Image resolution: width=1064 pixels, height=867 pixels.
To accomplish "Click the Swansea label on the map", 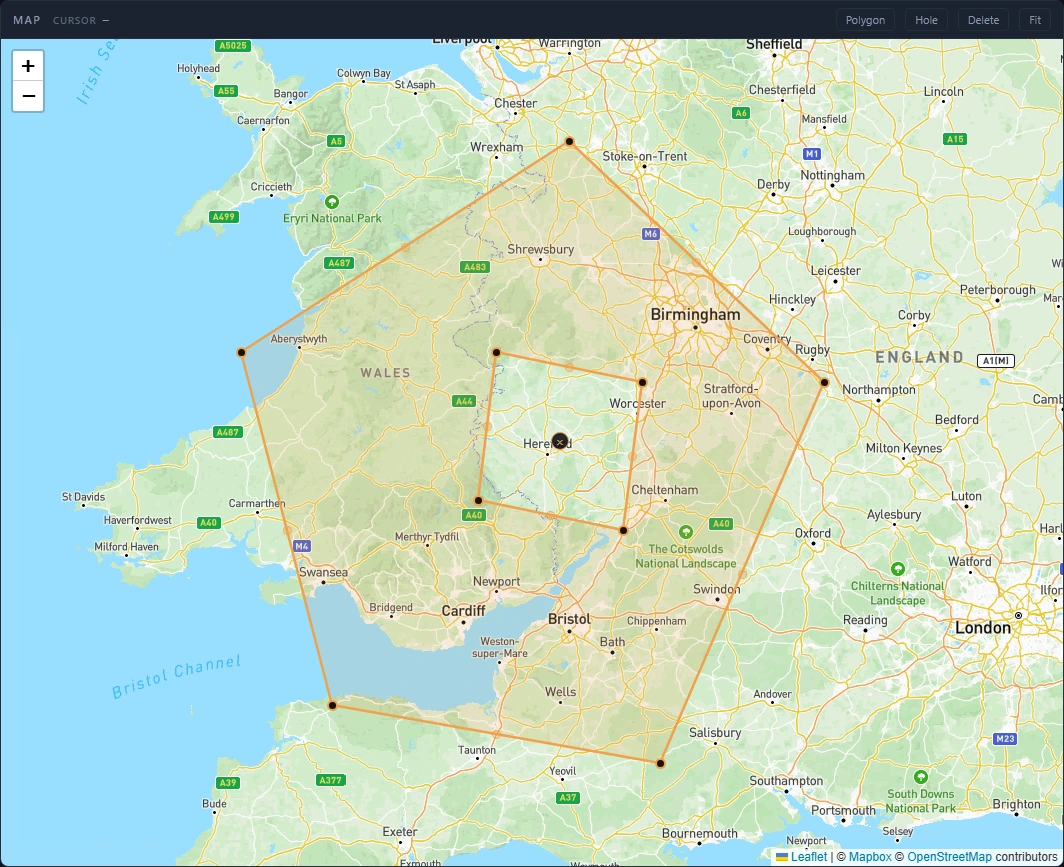I will 324,573.
